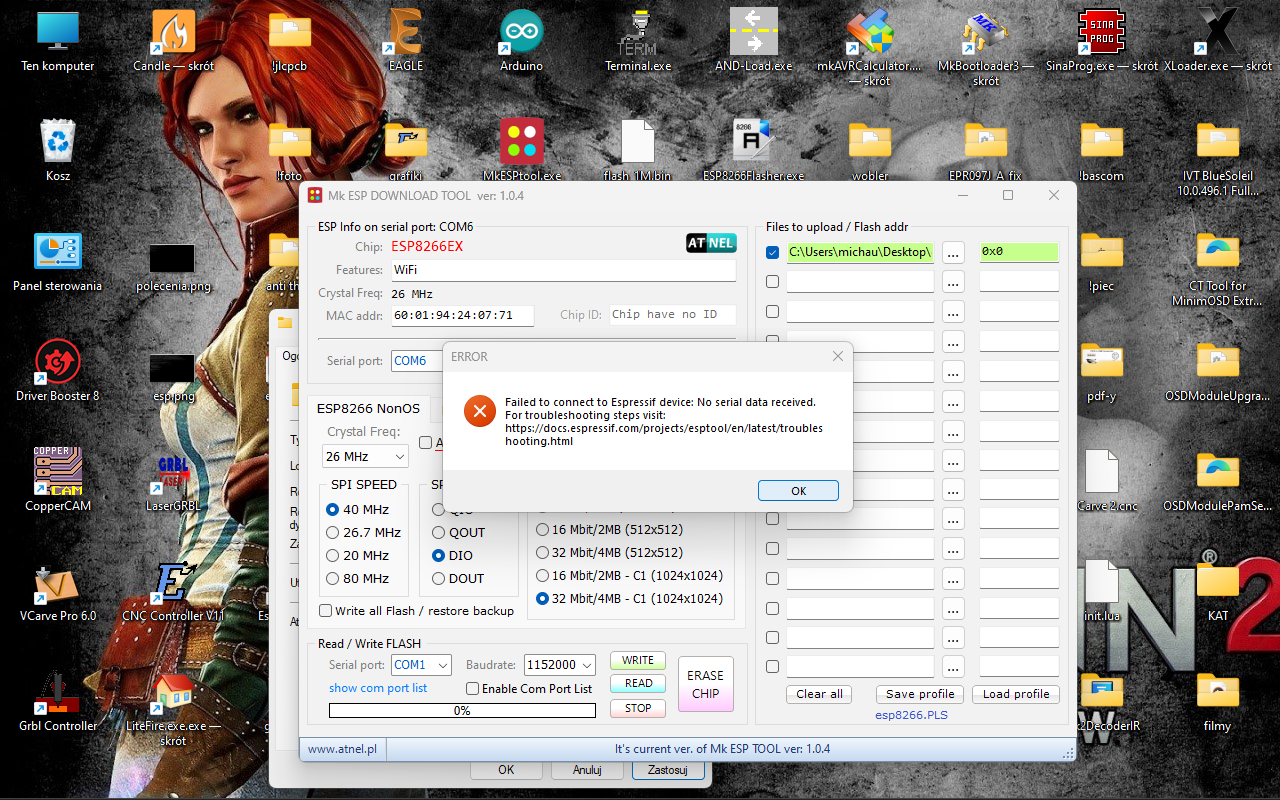The image size is (1280, 800).
Task: Click the Save profile button
Action: click(920, 694)
